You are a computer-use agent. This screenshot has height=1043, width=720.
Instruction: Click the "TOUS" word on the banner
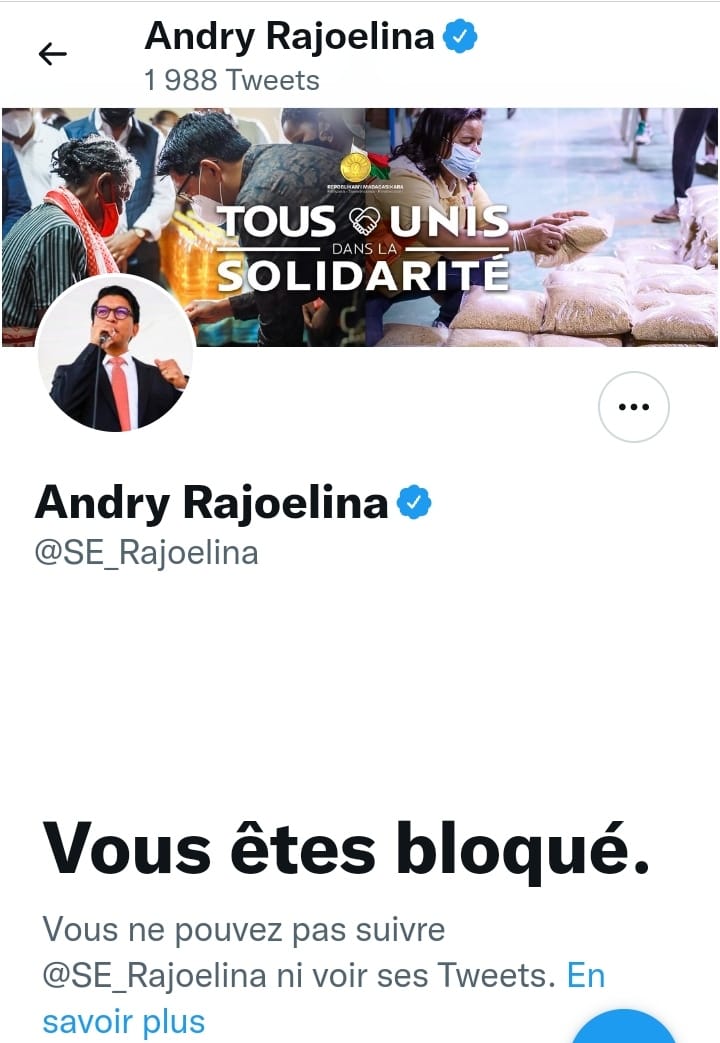tap(278, 222)
